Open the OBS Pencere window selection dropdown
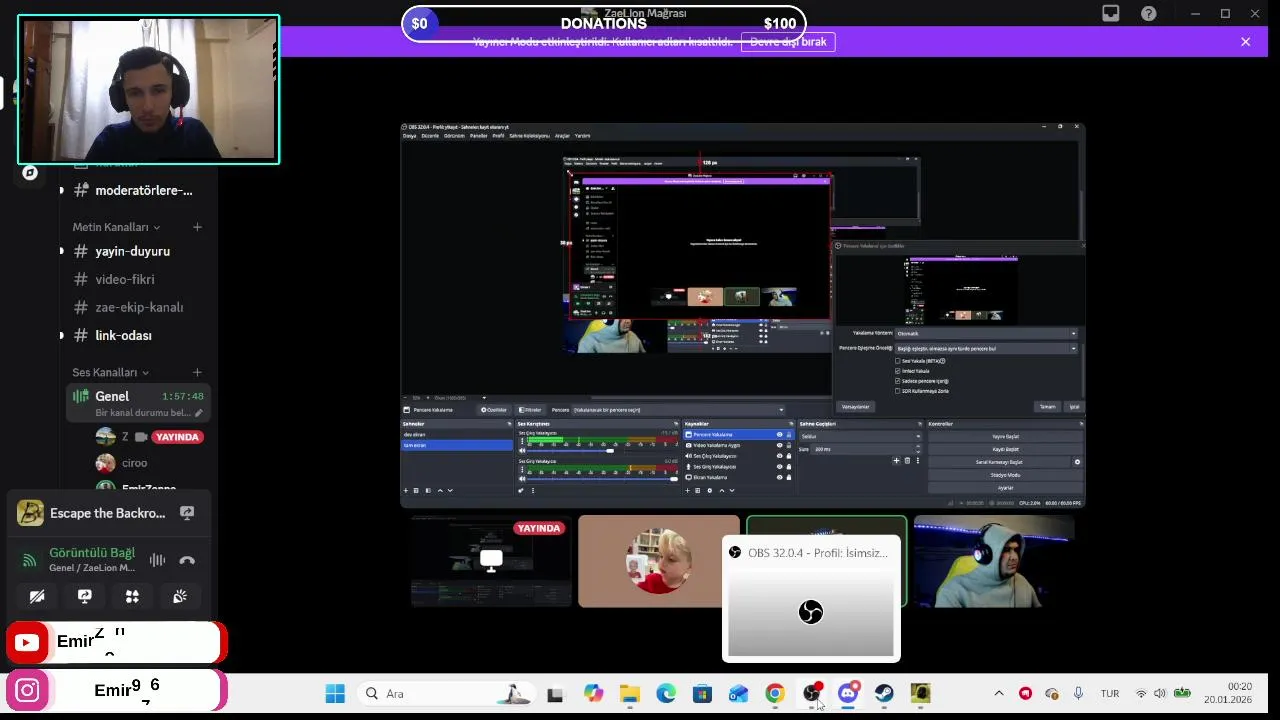The image size is (1280, 720). (678, 410)
